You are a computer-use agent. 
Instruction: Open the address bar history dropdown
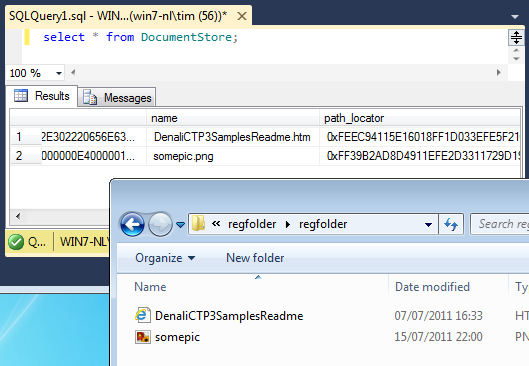428,224
